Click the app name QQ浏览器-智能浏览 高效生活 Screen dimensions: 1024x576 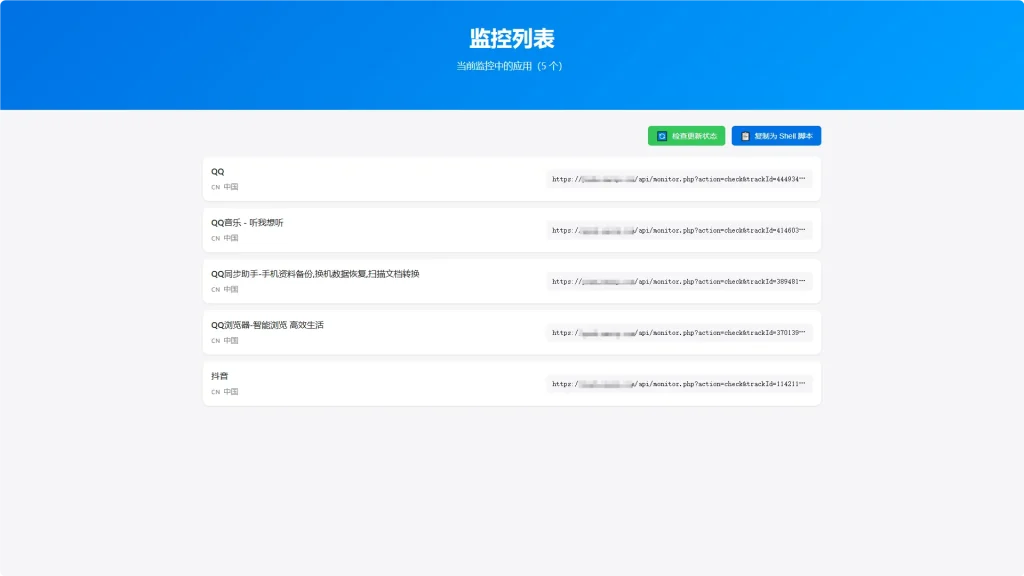pyautogui.click(x=267, y=325)
